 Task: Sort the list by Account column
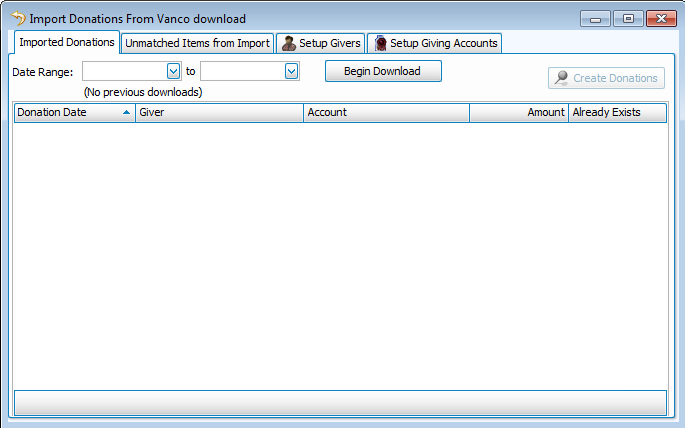click(x=386, y=113)
